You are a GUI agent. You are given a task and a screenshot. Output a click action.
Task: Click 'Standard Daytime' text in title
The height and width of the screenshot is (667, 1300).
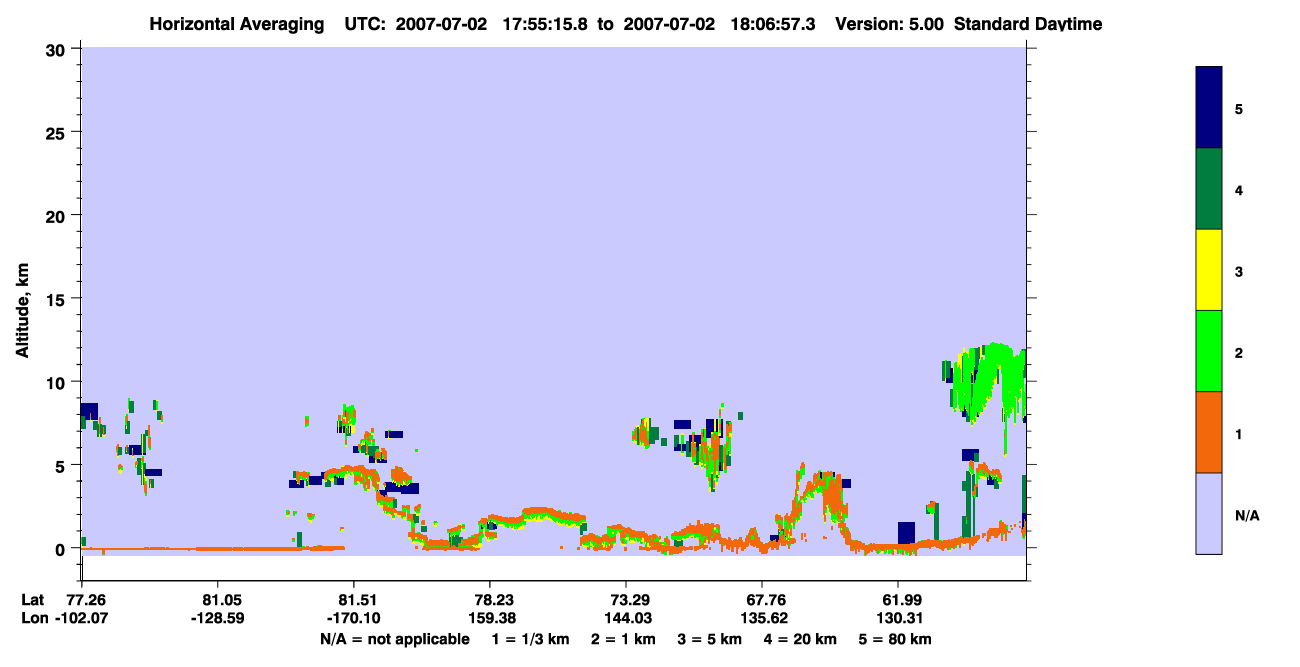click(1028, 24)
